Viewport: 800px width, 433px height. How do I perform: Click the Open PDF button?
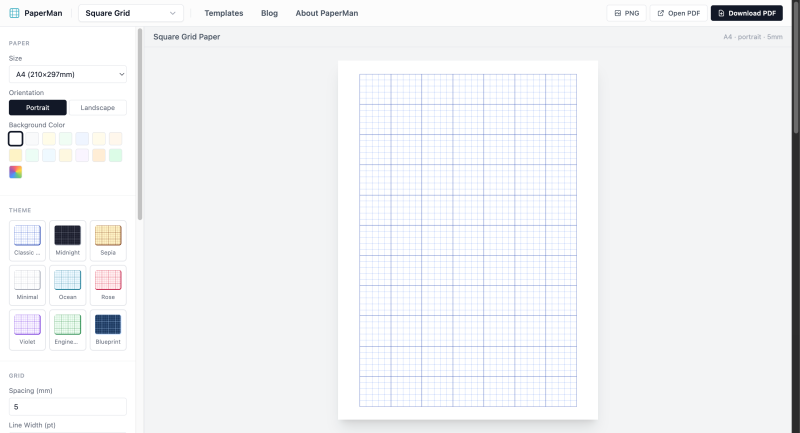click(679, 13)
